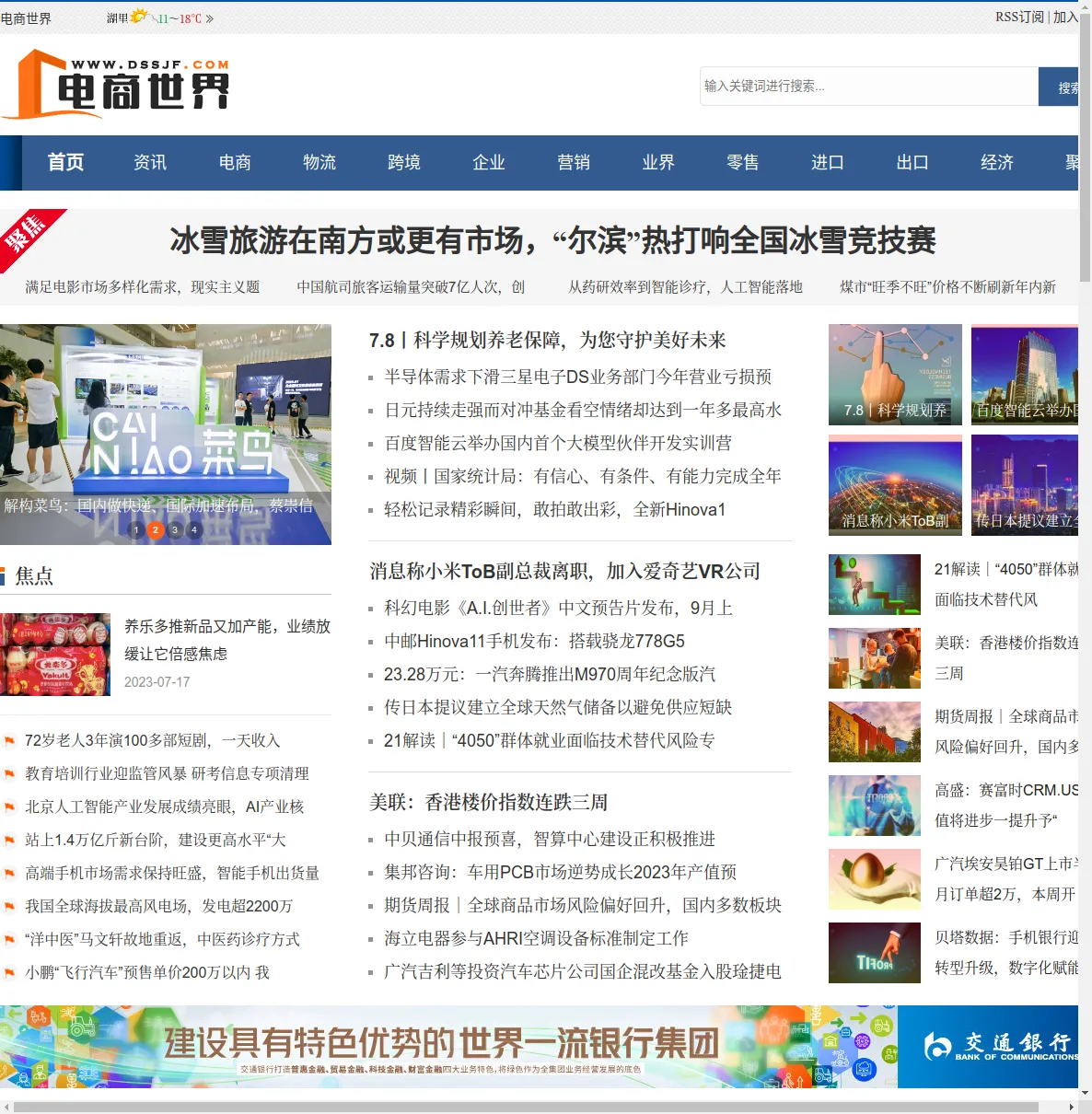This screenshot has height=1114, width=1092.
Task: Open sub-headline 满足电影市场多样化需求
Action: tap(143, 287)
